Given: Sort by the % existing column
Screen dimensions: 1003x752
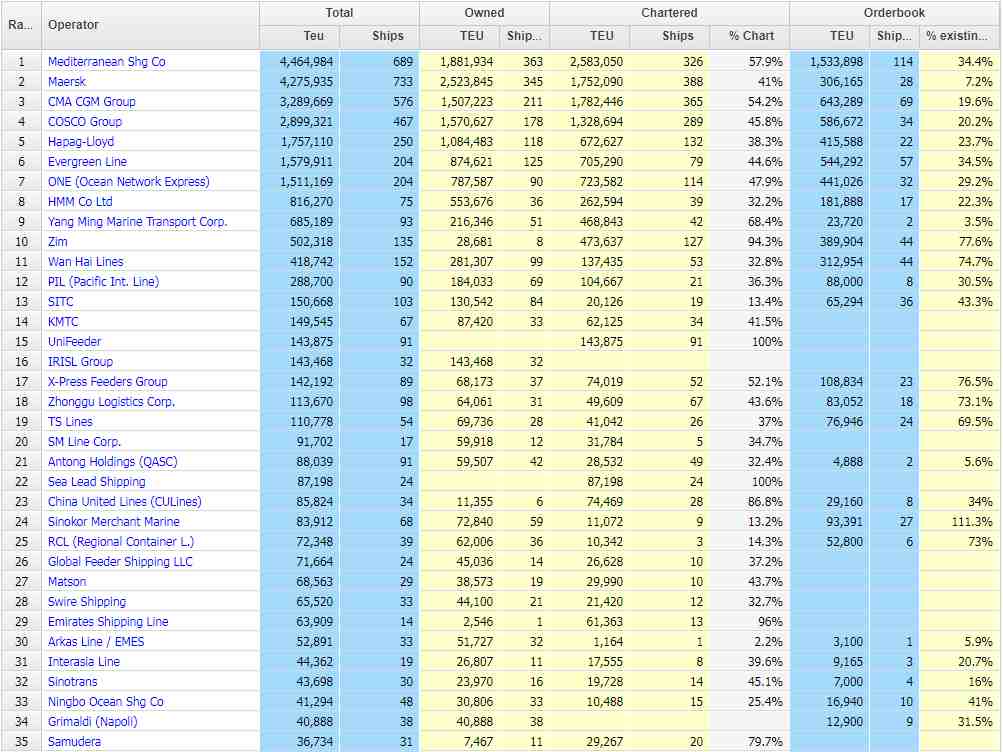Looking at the screenshot, I should tap(960, 36).
